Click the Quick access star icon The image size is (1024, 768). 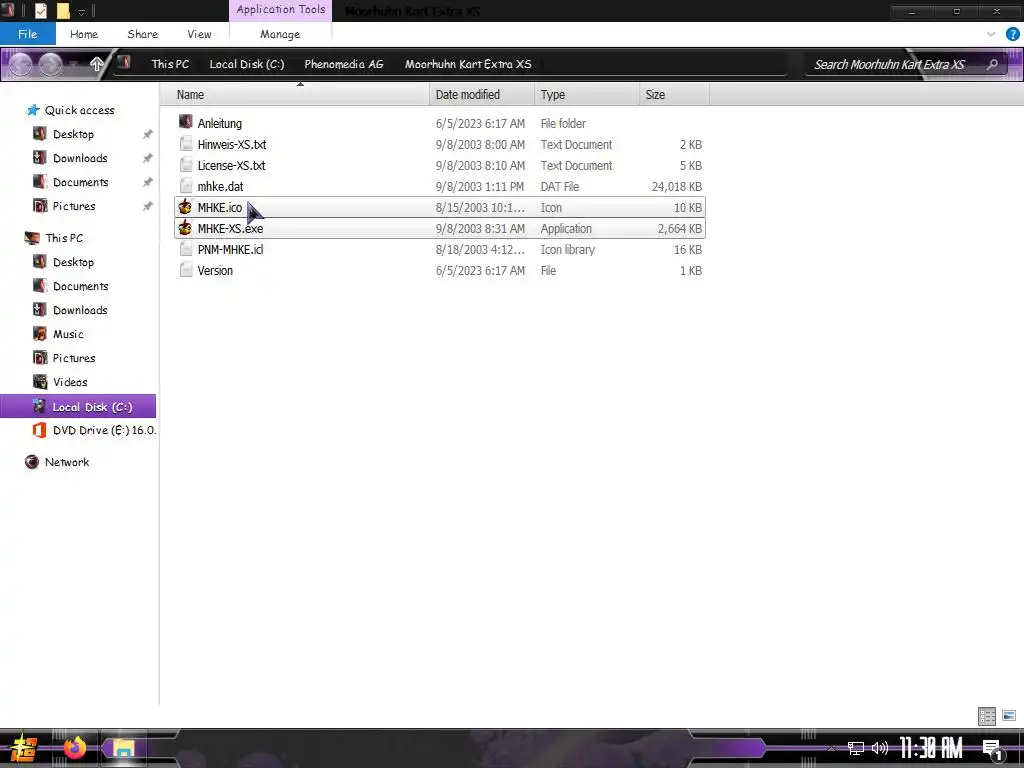click(x=33, y=110)
